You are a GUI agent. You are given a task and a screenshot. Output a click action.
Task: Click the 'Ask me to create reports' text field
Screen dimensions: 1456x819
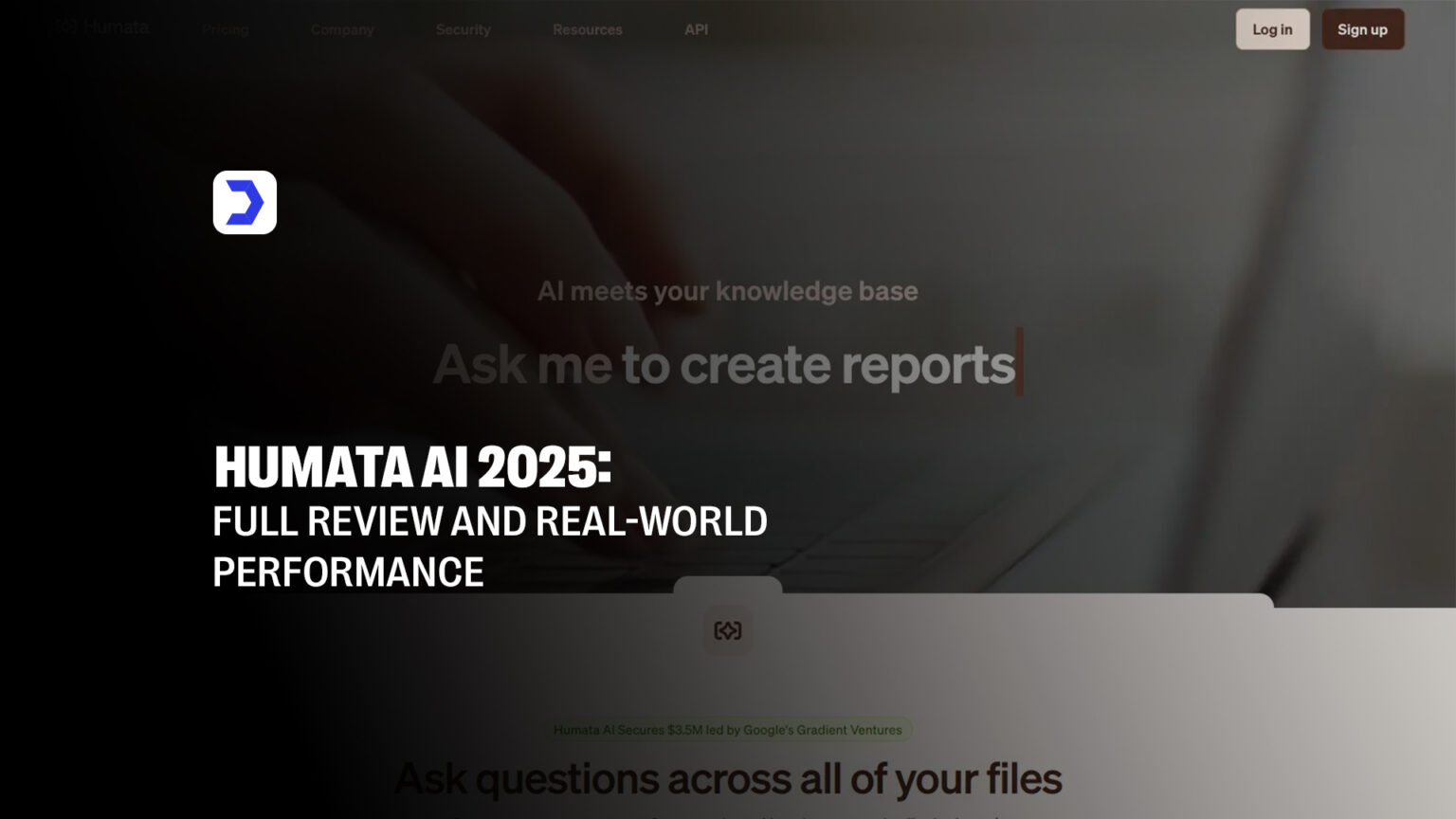click(x=725, y=364)
